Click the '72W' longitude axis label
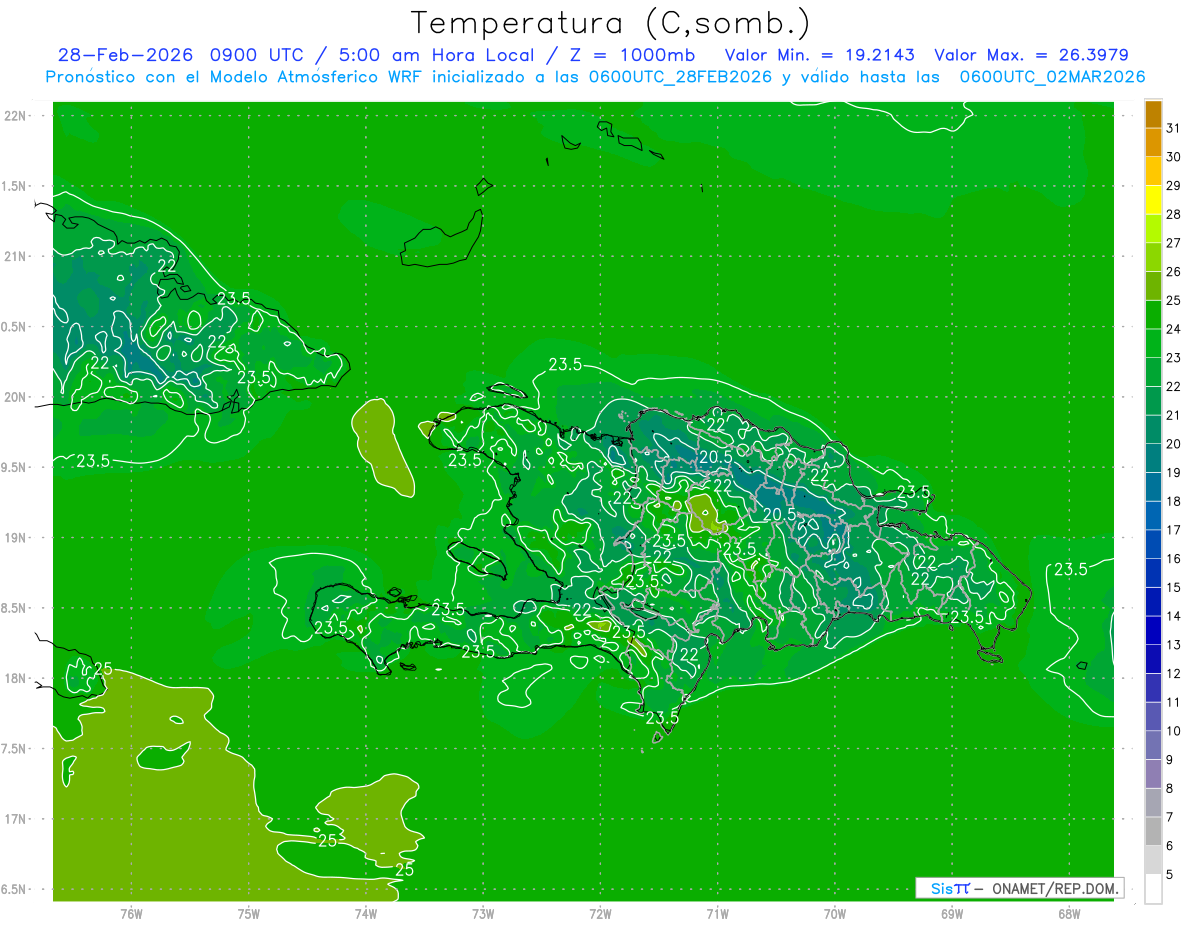The image size is (1200, 927). pos(601,915)
